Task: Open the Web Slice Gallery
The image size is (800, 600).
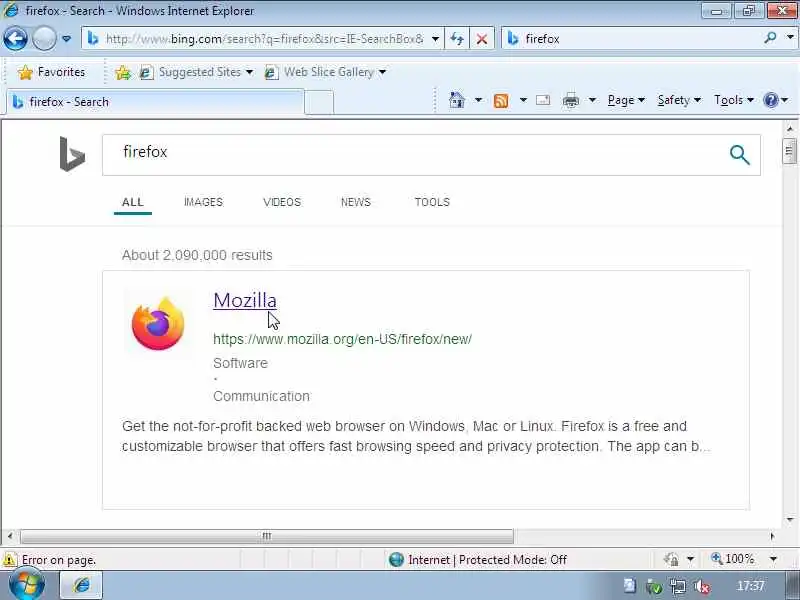Action: (326, 72)
